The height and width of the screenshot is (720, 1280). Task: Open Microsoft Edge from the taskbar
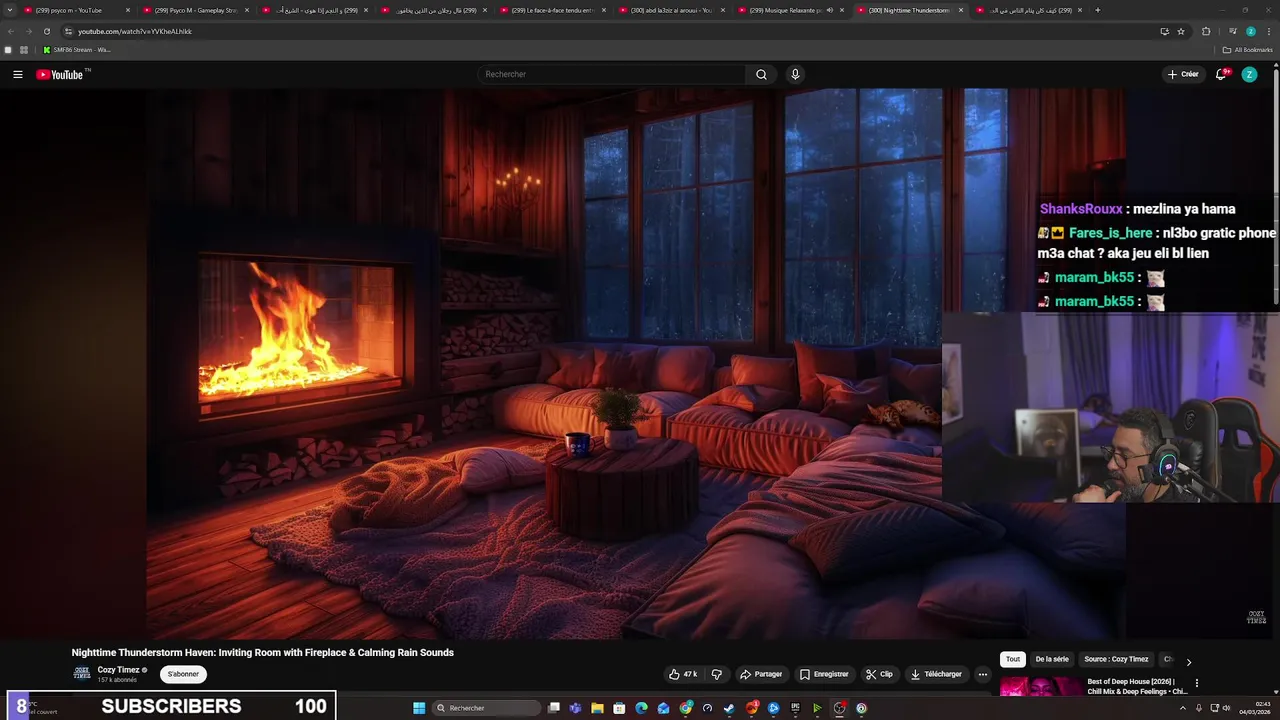(x=641, y=708)
